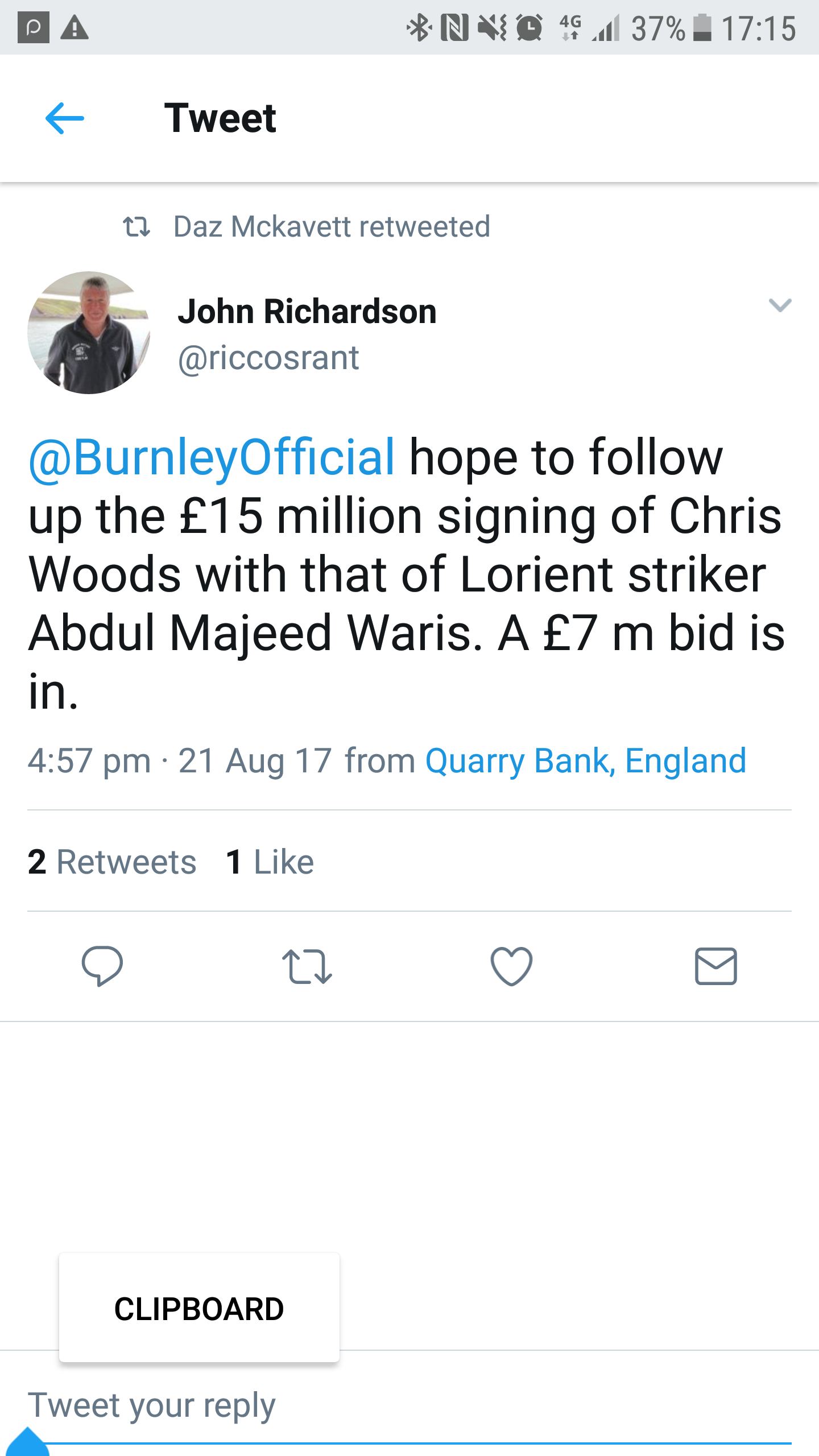Open Quarry Bank, England location link
Viewport: 819px width, 1456px height.
585,761
